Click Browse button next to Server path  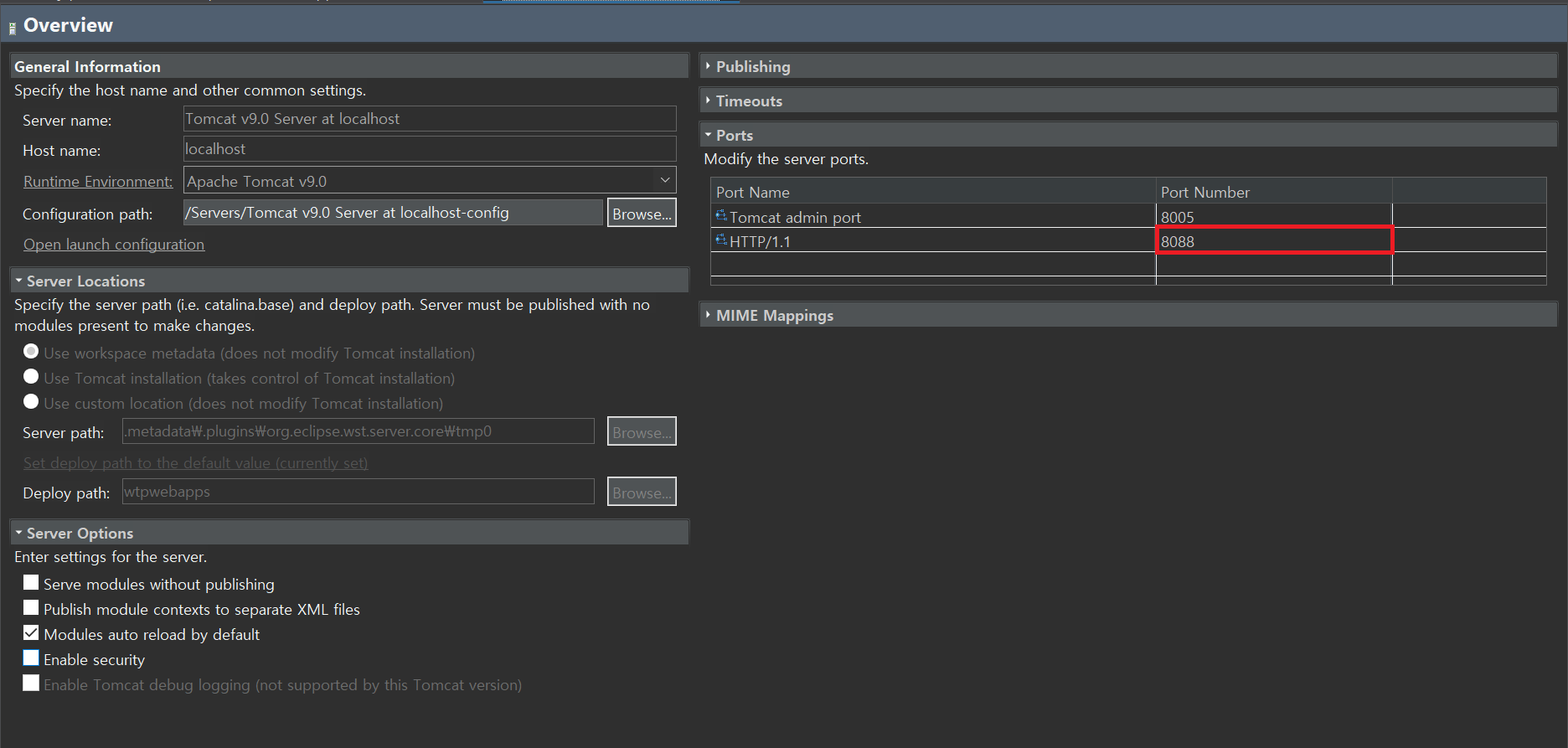(x=642, y=432)
